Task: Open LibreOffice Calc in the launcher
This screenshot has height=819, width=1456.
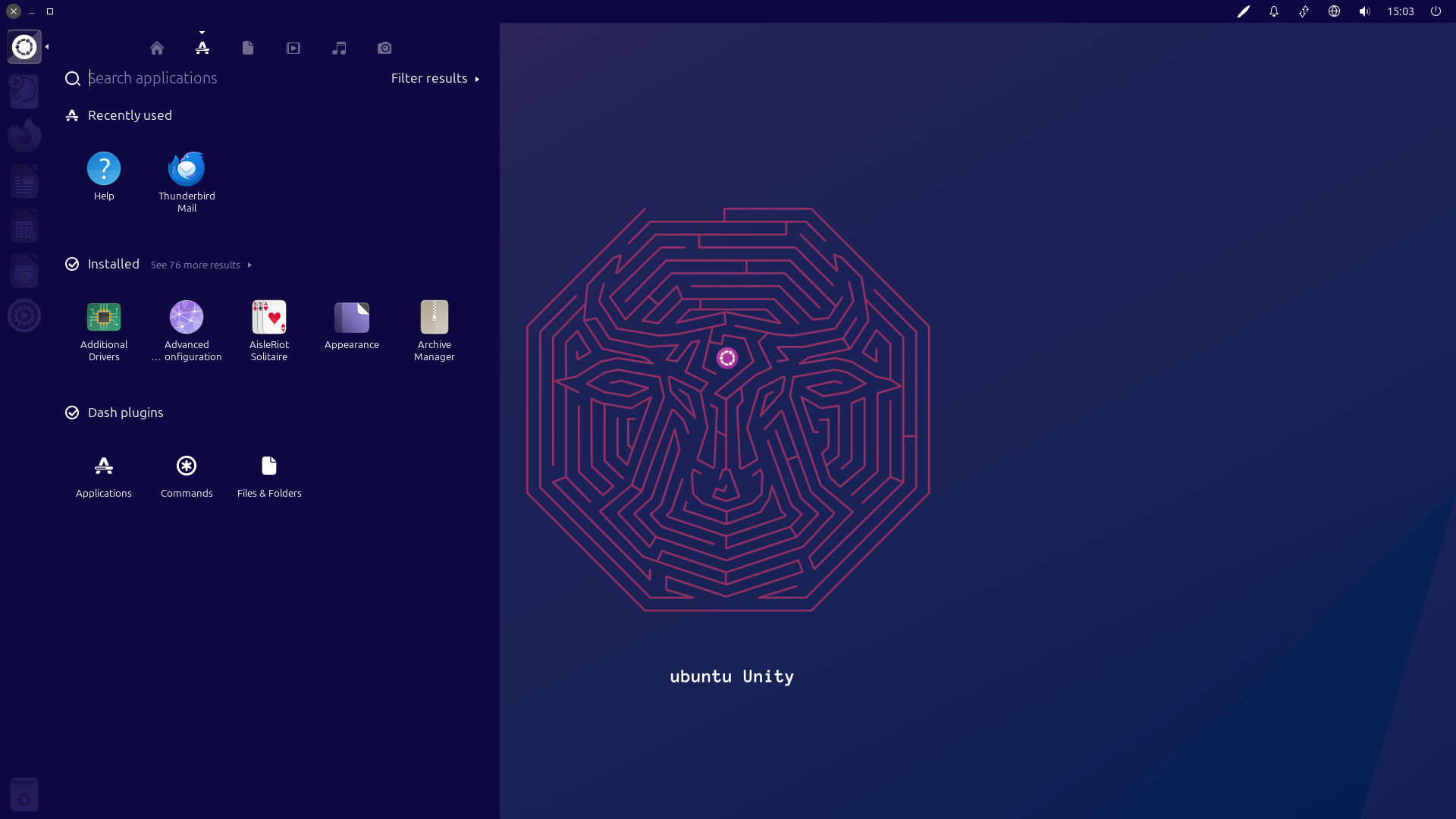Action: 24,227
